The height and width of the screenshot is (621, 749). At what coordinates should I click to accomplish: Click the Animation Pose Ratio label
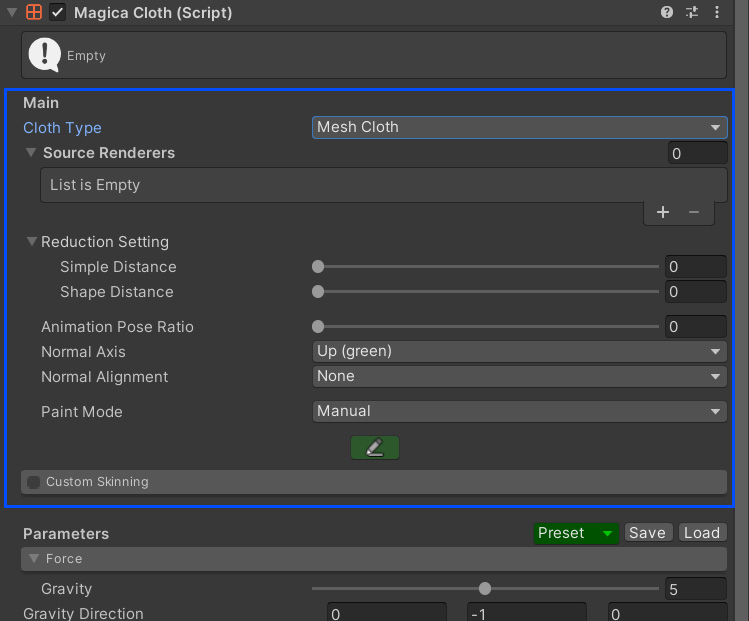pos(118,327)
